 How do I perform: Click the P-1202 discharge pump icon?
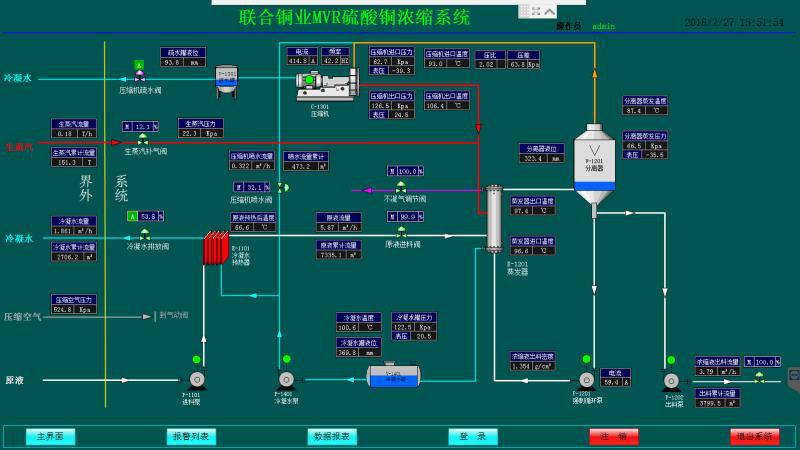671,380
